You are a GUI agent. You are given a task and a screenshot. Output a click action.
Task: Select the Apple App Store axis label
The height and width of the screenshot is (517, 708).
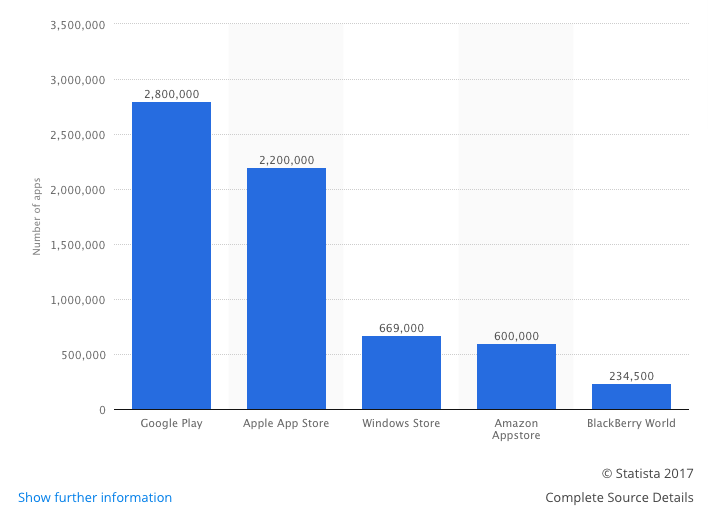point(286,423)
